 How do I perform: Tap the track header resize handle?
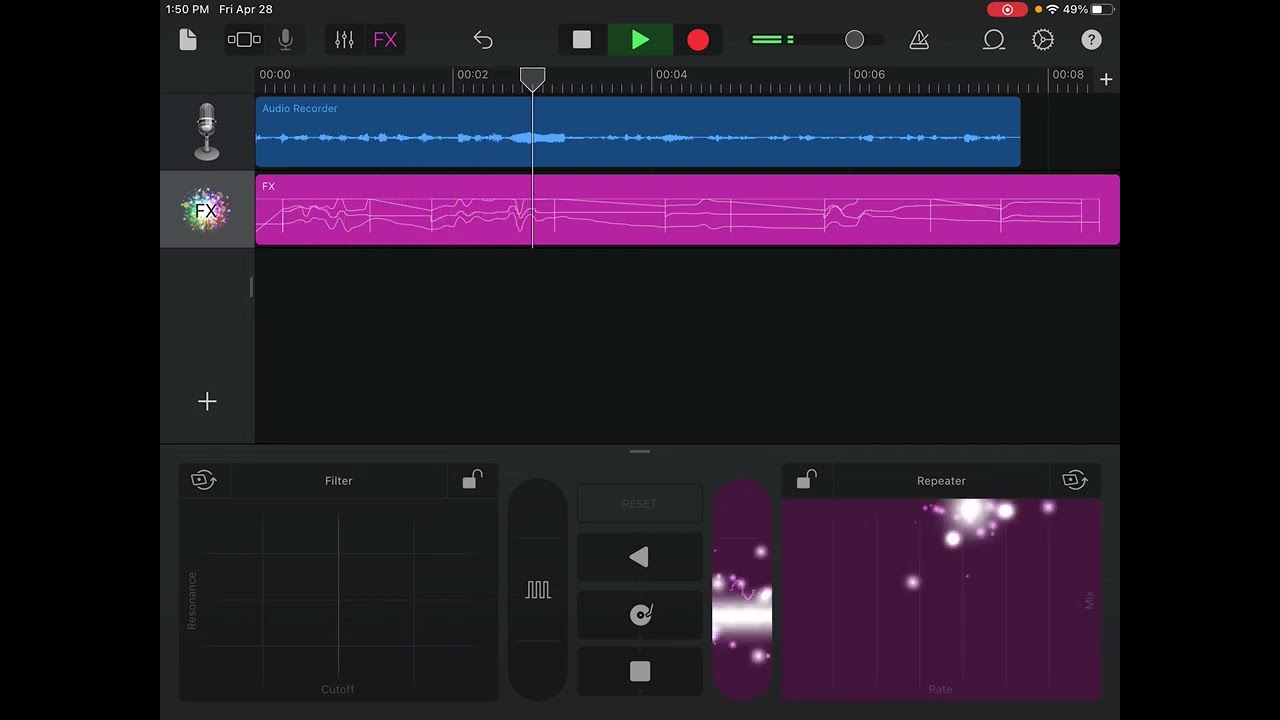tap(251, 287)
